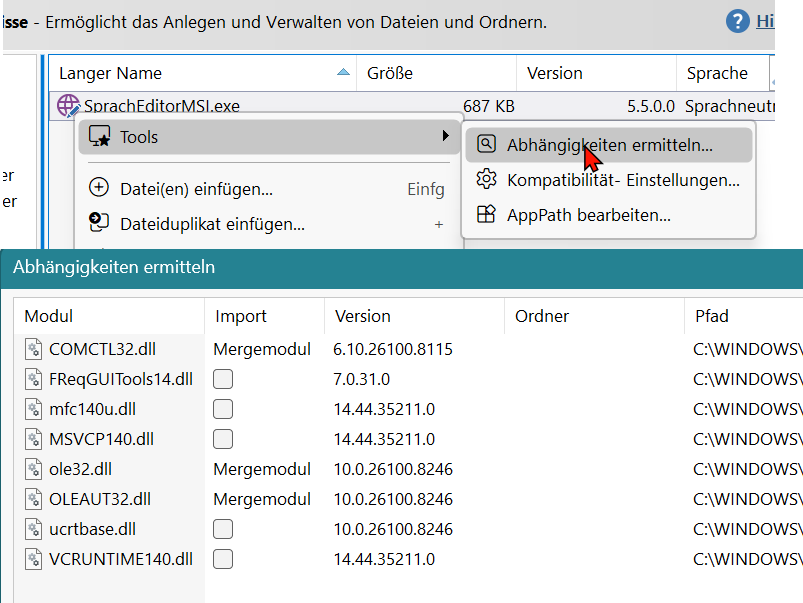Click the Version column header in dependencies

pyautogui.click(x=362, y=316)
